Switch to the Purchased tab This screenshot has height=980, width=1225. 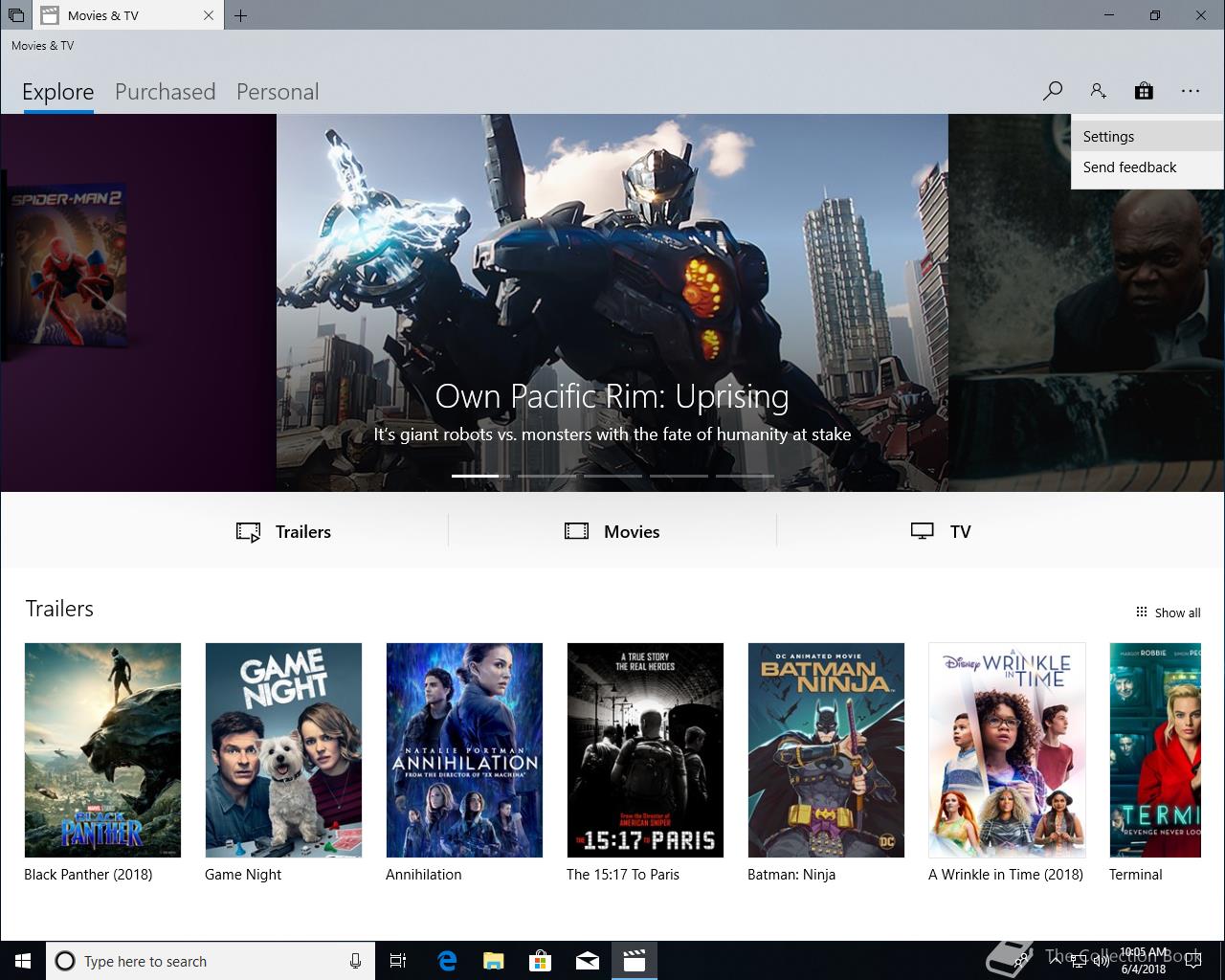pos(166,92)
